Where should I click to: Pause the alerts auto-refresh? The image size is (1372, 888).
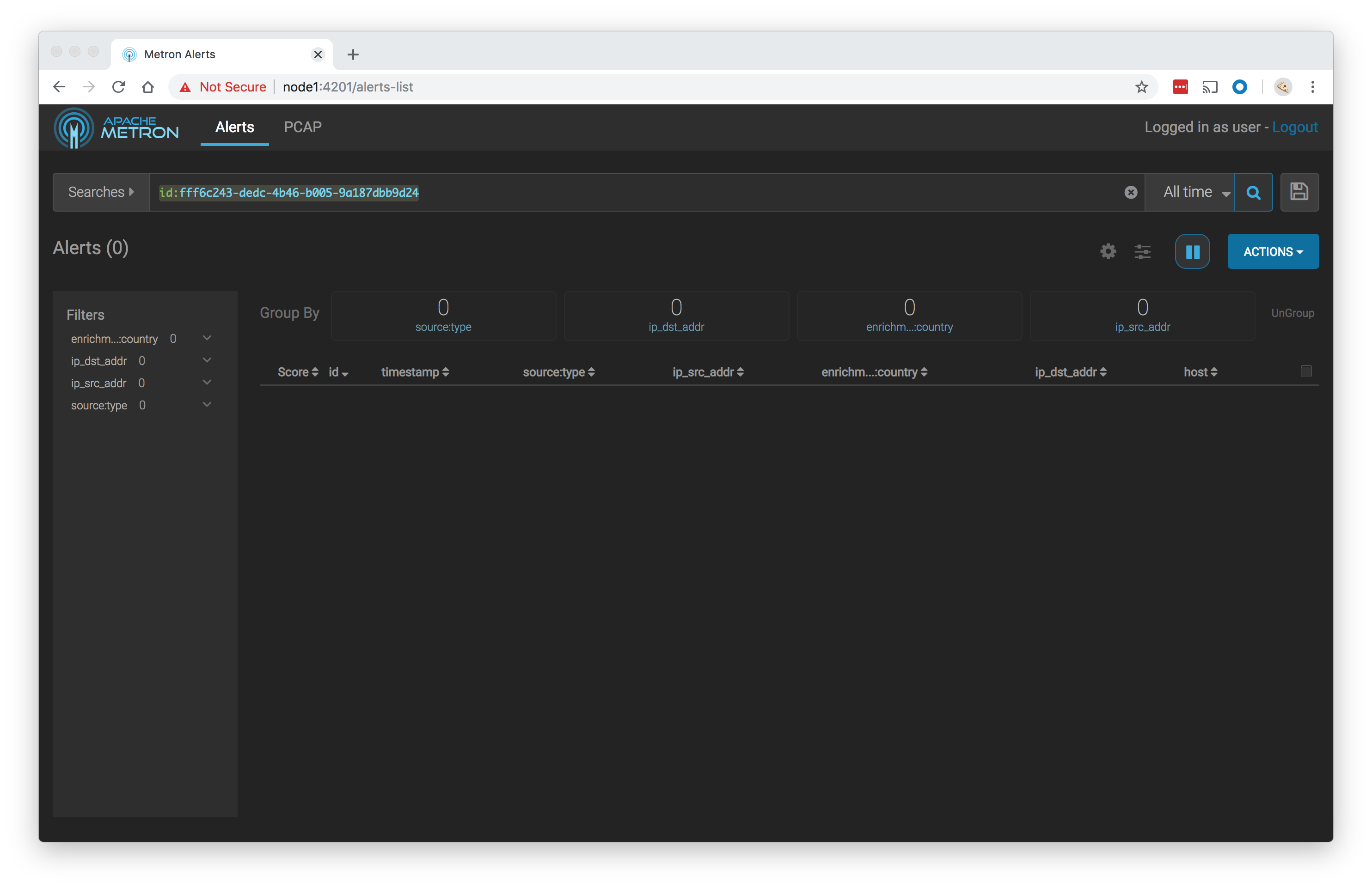pos(1192,251)
